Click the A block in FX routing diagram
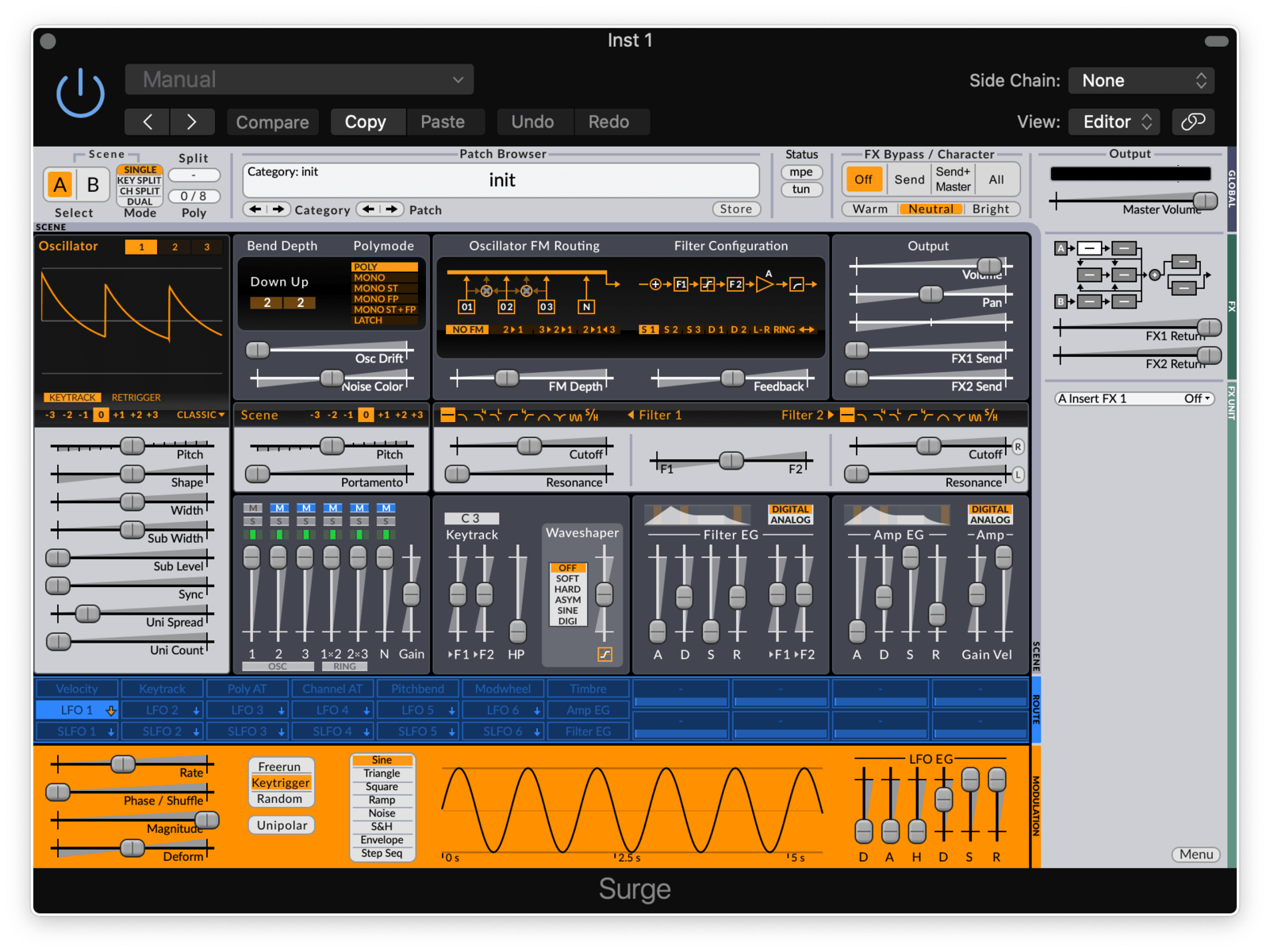Image resolution: width=1270 pixels, height=952 pixels. 1061,248
